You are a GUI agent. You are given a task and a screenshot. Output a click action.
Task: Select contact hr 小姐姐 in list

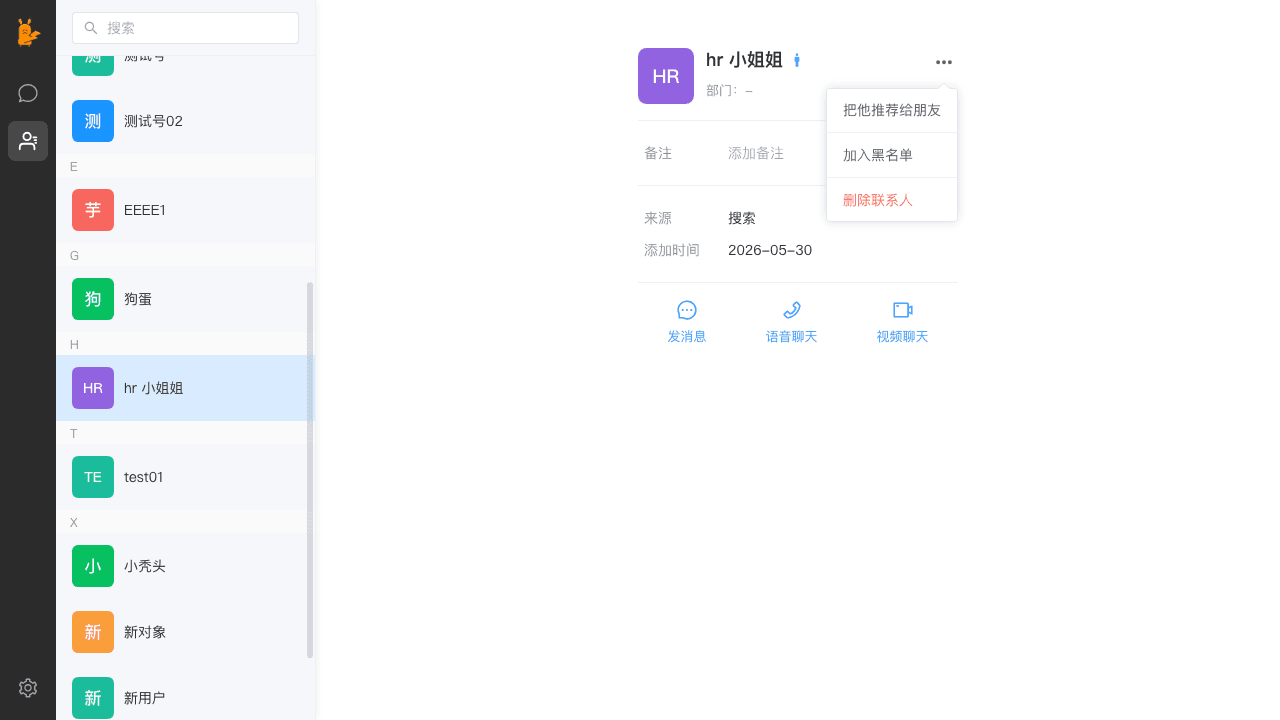coord(185,388)
